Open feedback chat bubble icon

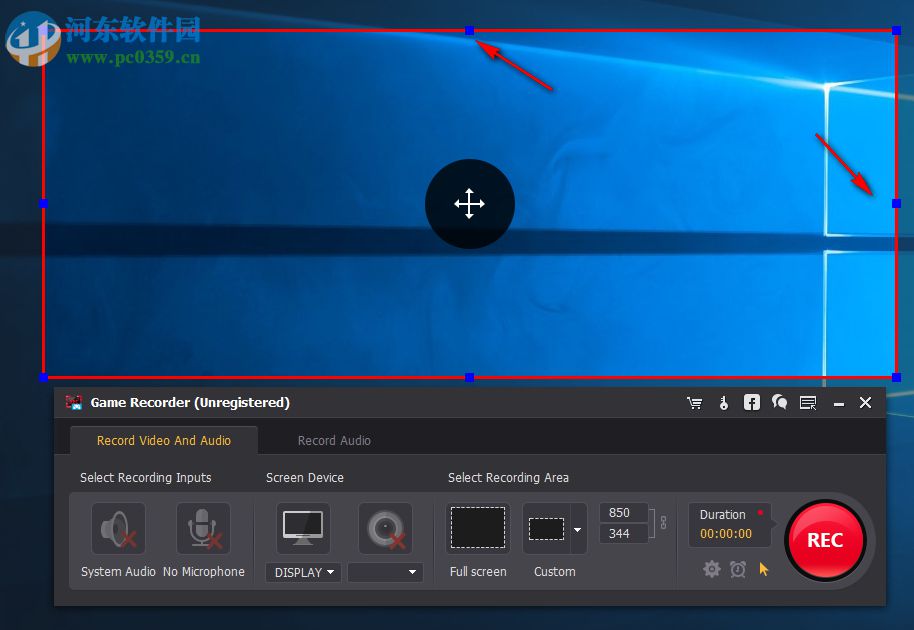(779, 403)
